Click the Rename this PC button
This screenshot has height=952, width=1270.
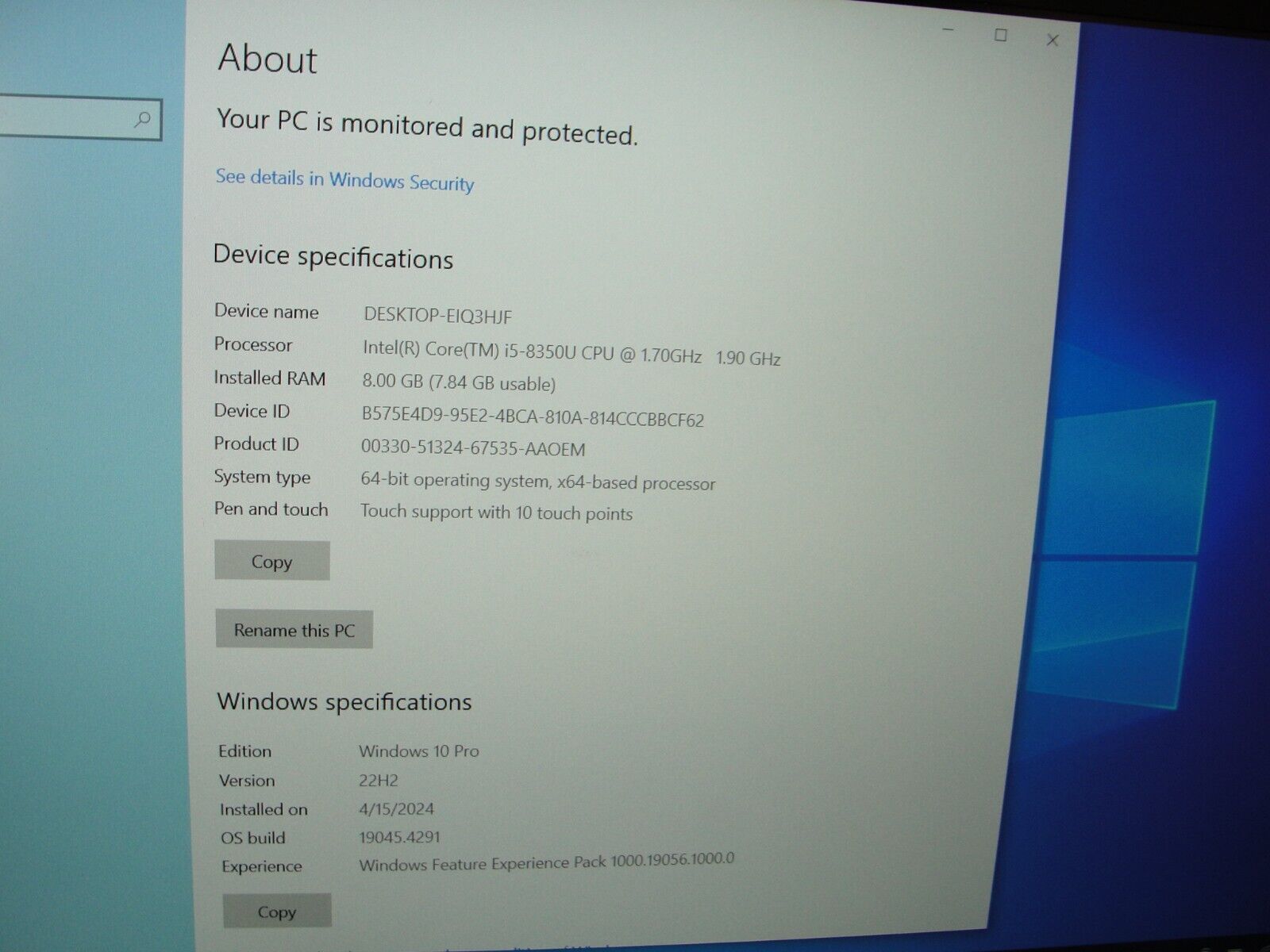(294, 630)
